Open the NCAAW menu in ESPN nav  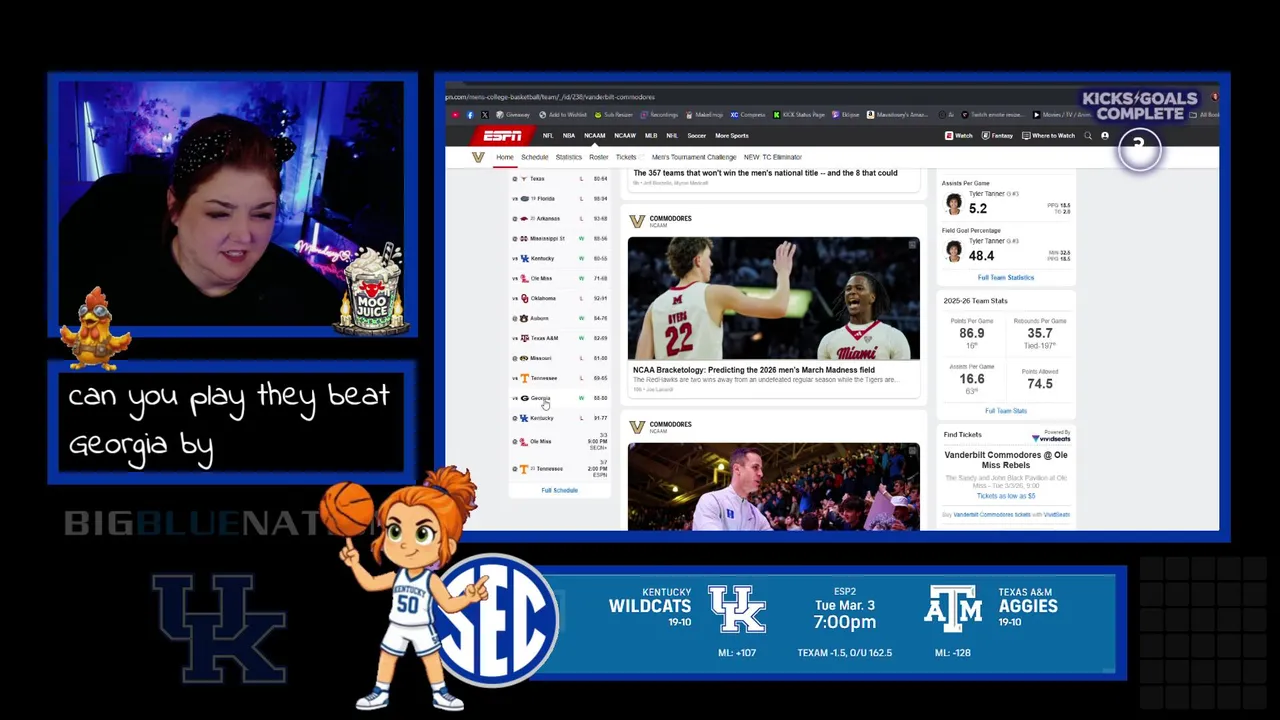625,135
